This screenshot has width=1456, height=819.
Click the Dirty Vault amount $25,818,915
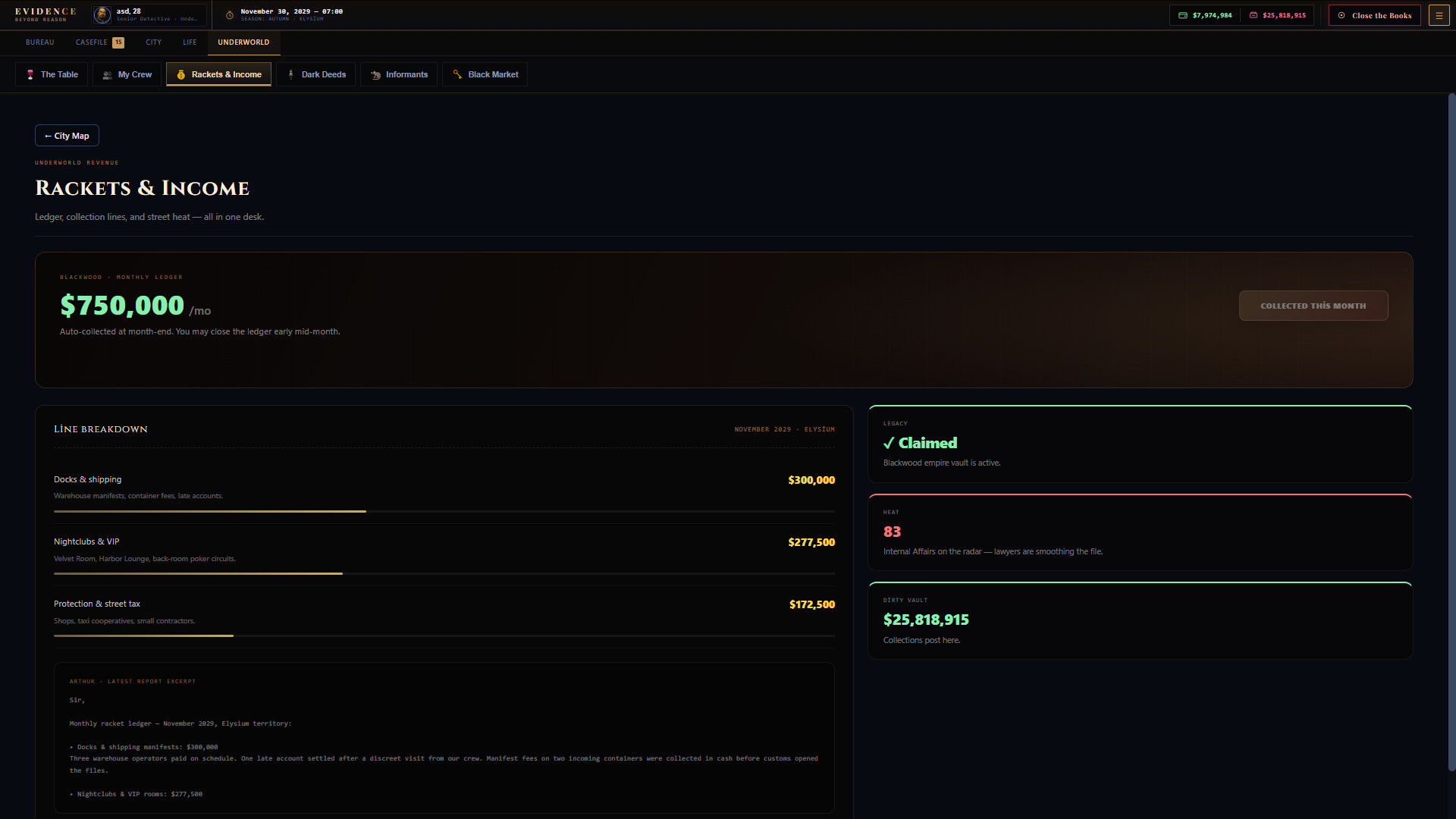926,620
